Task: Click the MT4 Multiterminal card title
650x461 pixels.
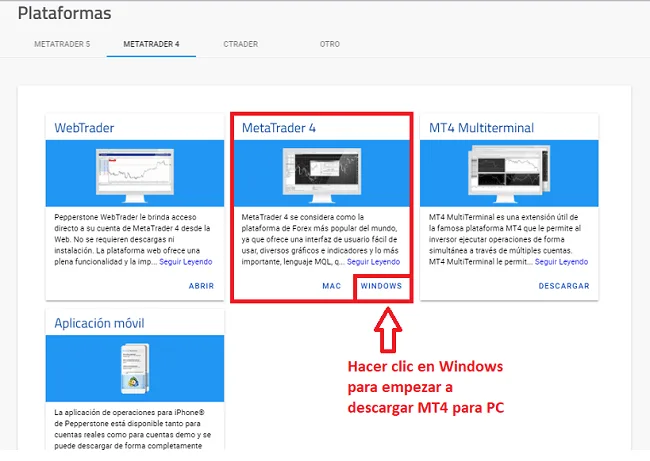Action: click(x=481, y=128)
